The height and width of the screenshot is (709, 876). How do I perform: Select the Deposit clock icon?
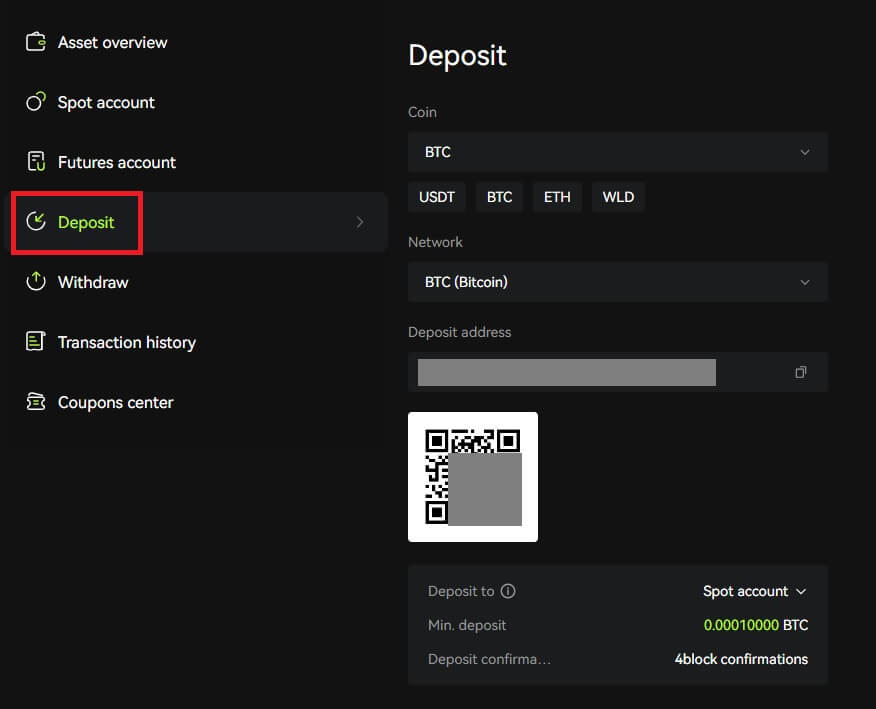click(x=35, y=222)
